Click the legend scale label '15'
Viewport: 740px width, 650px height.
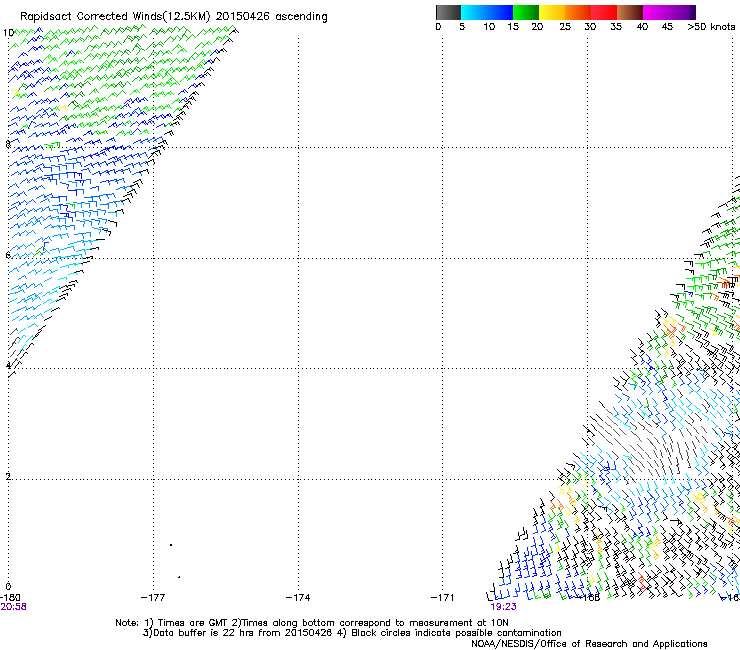(513, 27)
